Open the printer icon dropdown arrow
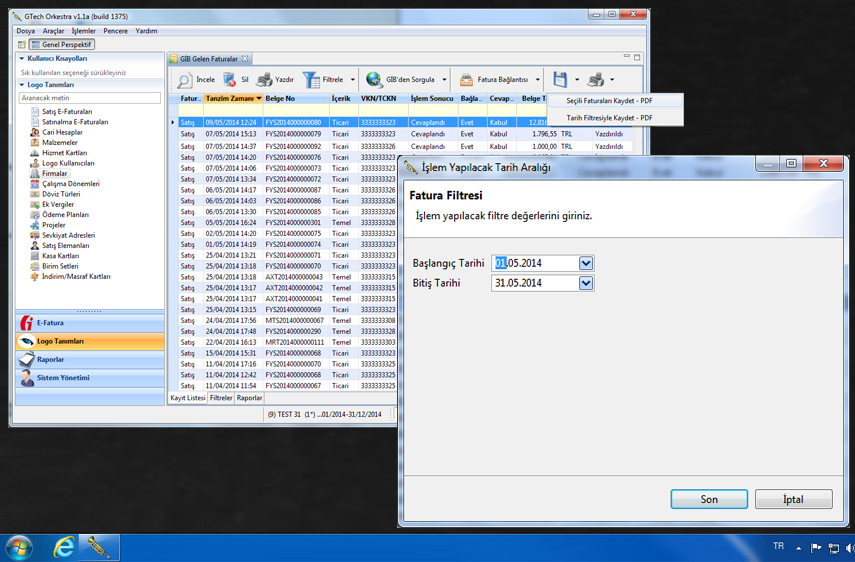Screen dimensions: 855x562 (x=612, y=80)
